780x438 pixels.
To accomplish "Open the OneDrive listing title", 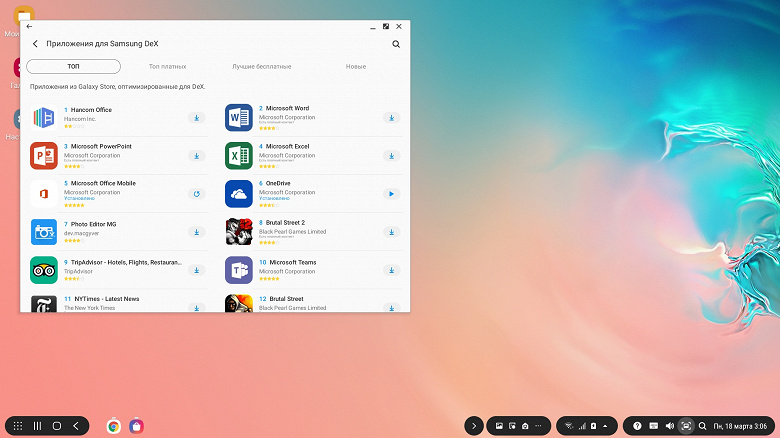I will (278, 183).
